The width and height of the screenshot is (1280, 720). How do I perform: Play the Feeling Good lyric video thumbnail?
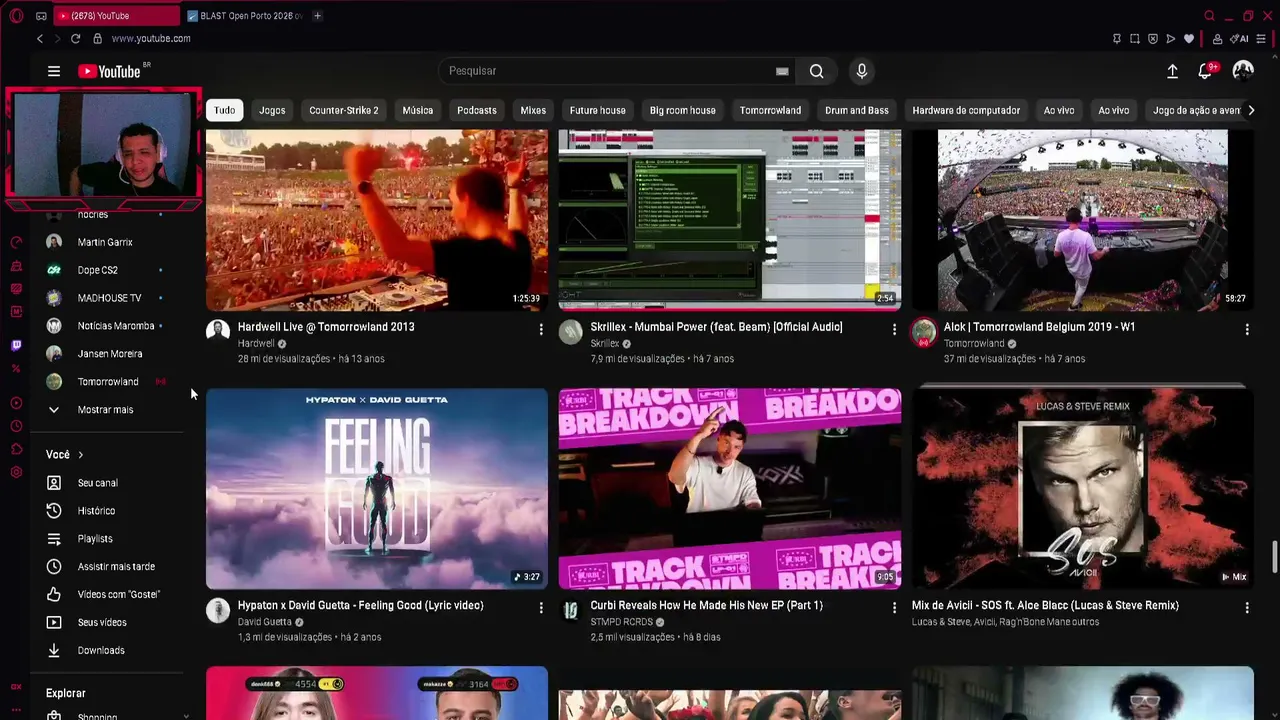pyautogui.click(x=377, y=489)
